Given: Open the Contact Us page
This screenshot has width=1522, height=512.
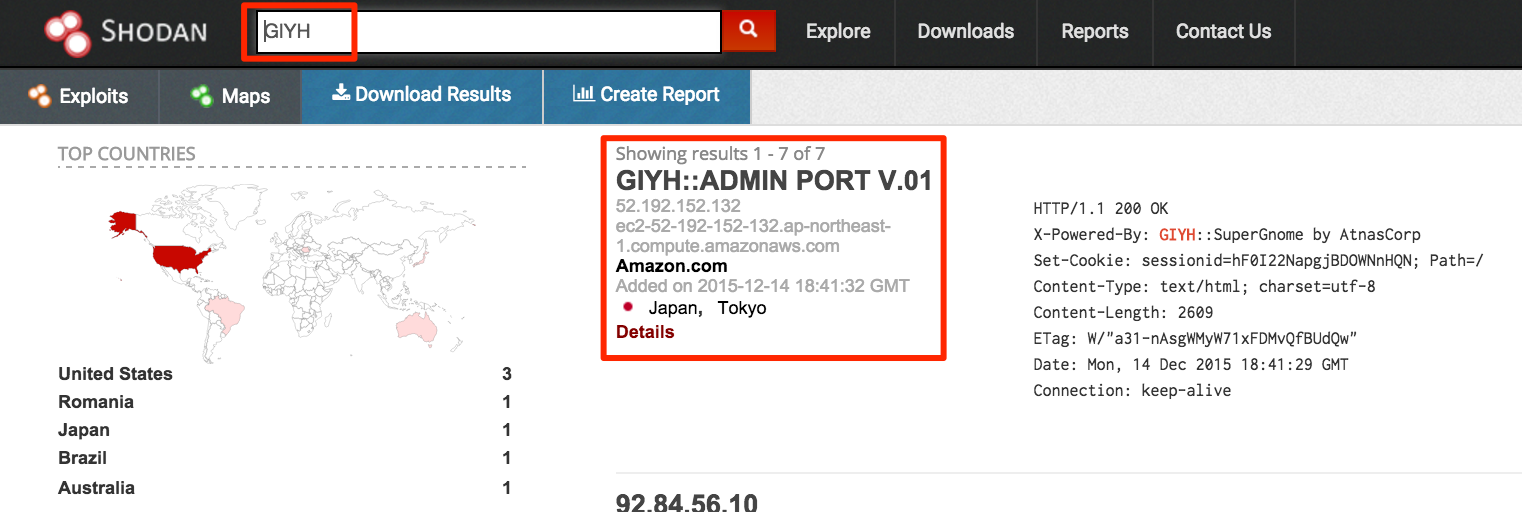Looking at the screenshot, I should [1223, 31].
